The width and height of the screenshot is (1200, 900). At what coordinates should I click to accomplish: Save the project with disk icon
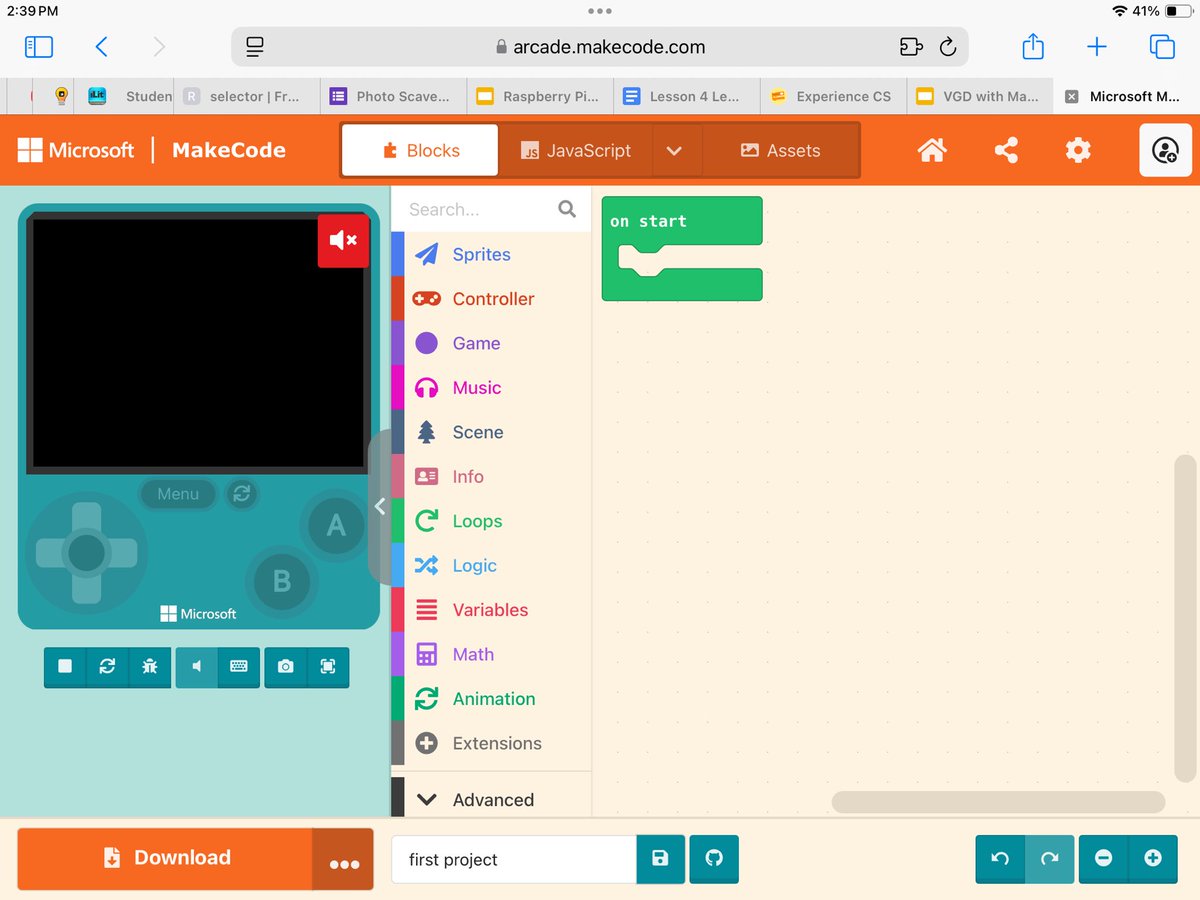(x=660, y=859)
